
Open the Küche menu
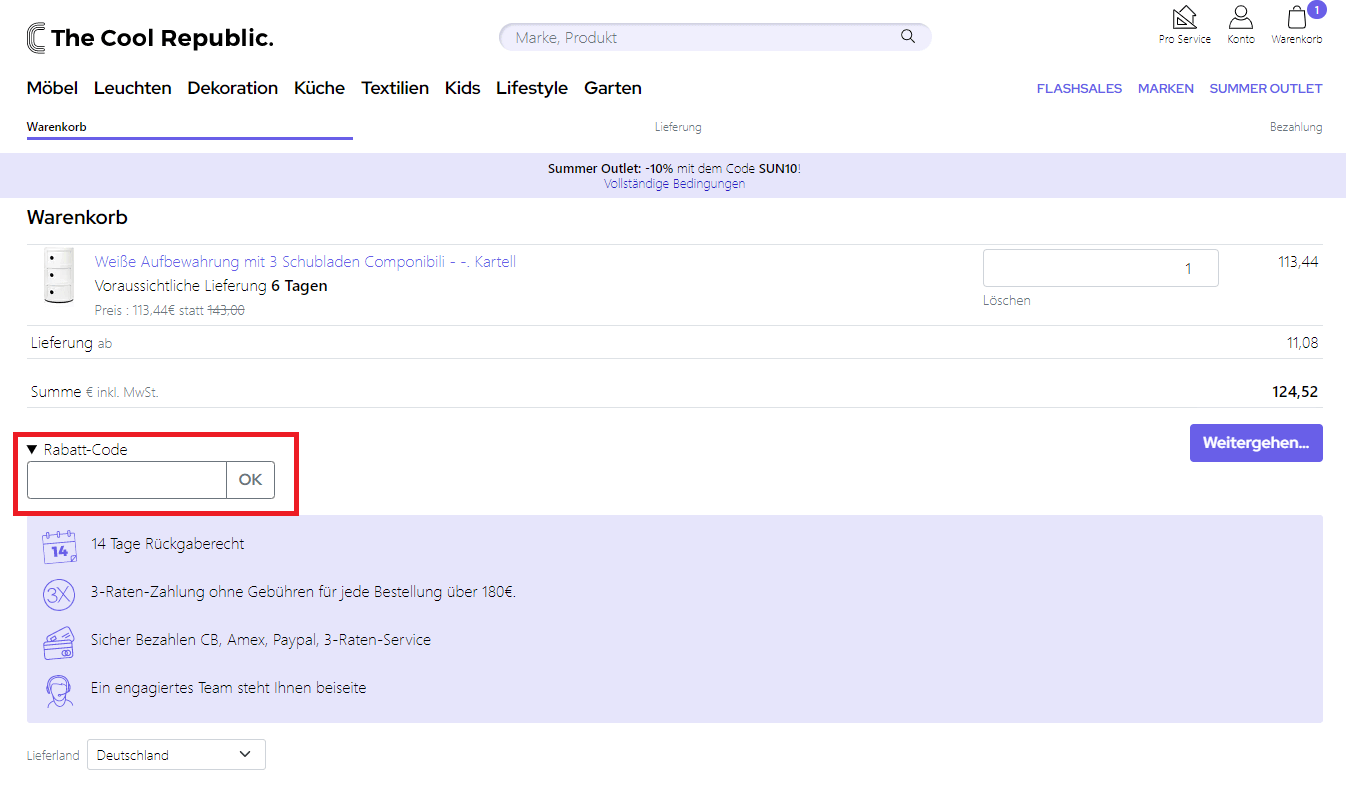point(319,88)
